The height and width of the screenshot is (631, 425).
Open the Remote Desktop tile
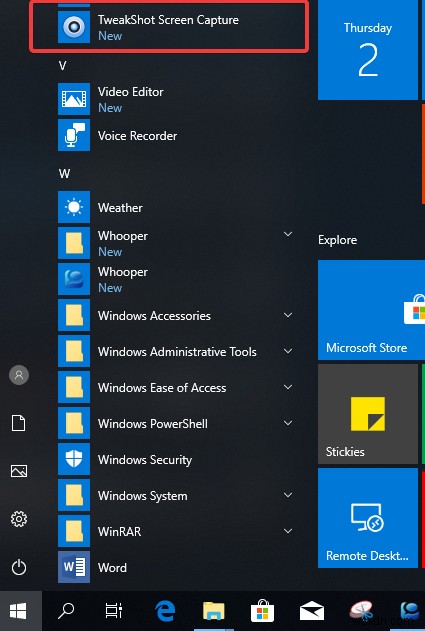[x=368, y=518]
